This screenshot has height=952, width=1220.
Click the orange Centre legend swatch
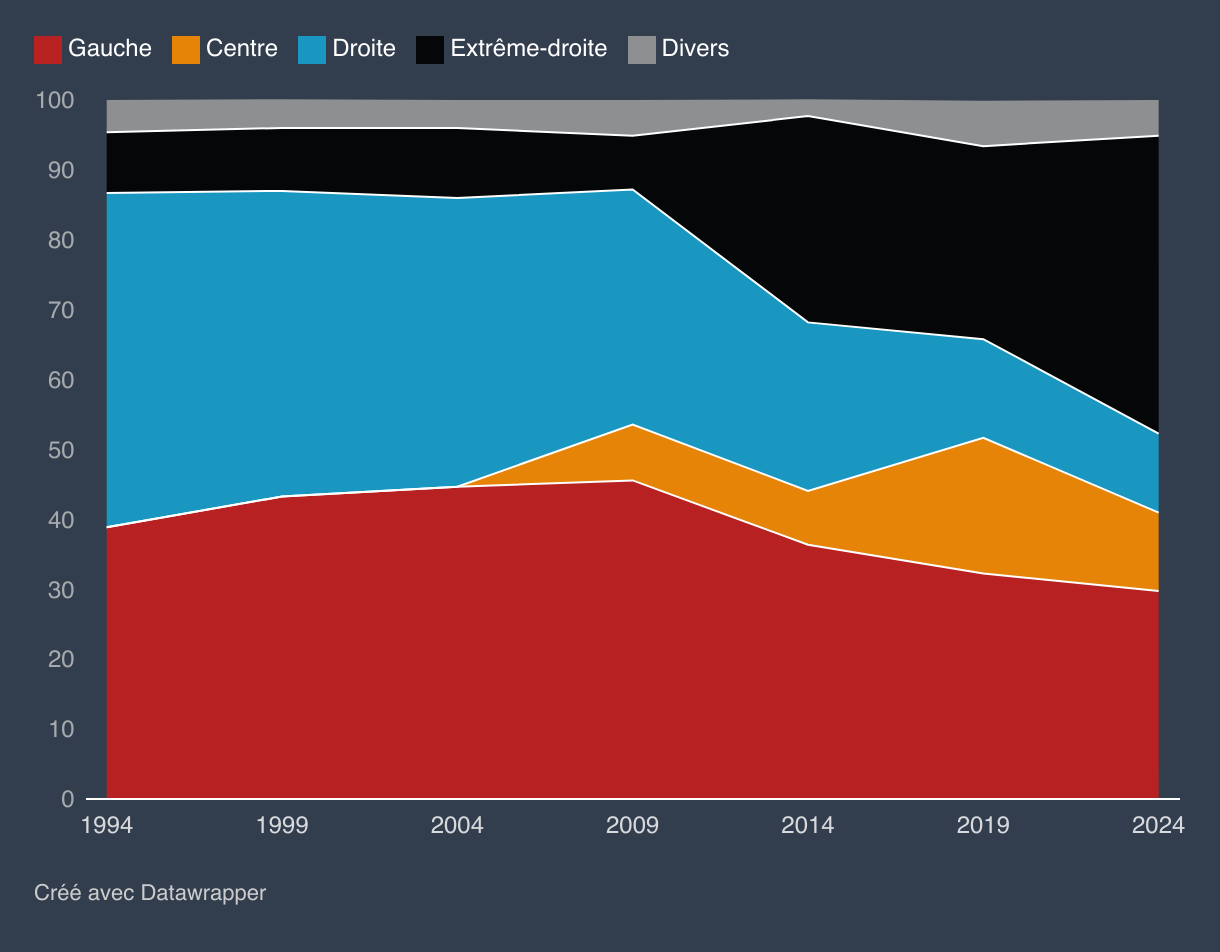[186, 49]
